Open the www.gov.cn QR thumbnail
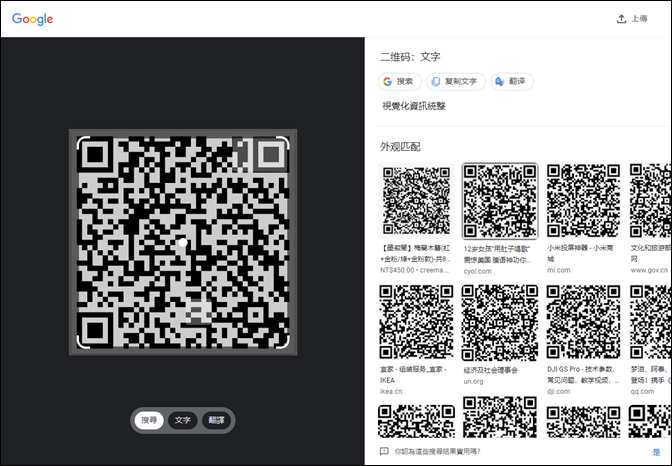 (x=650, y=201)
